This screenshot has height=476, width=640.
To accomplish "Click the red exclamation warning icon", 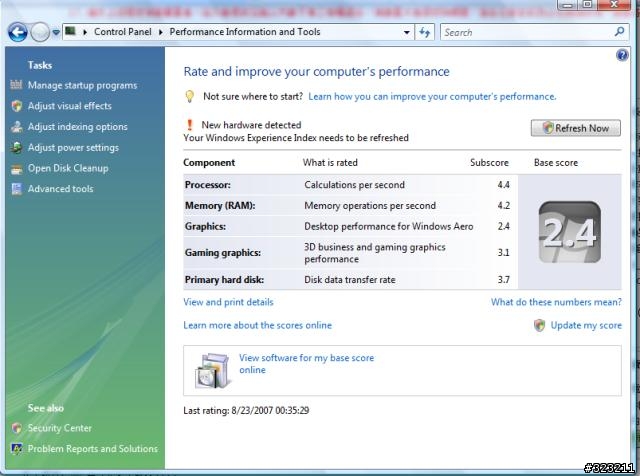I will click(189, 125).
